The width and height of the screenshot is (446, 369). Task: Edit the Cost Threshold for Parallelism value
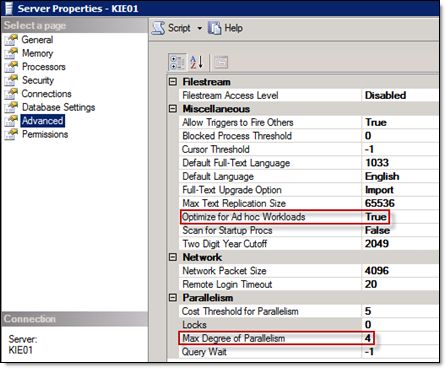(x=400, y=311)
